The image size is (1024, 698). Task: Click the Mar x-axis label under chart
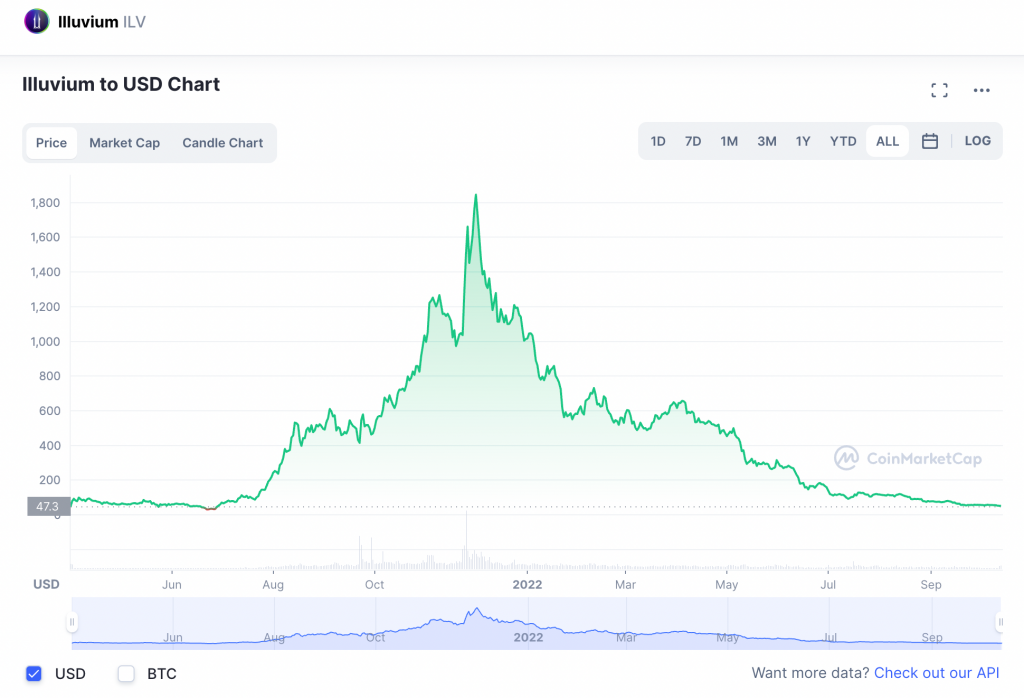click(x=625, y=584)
